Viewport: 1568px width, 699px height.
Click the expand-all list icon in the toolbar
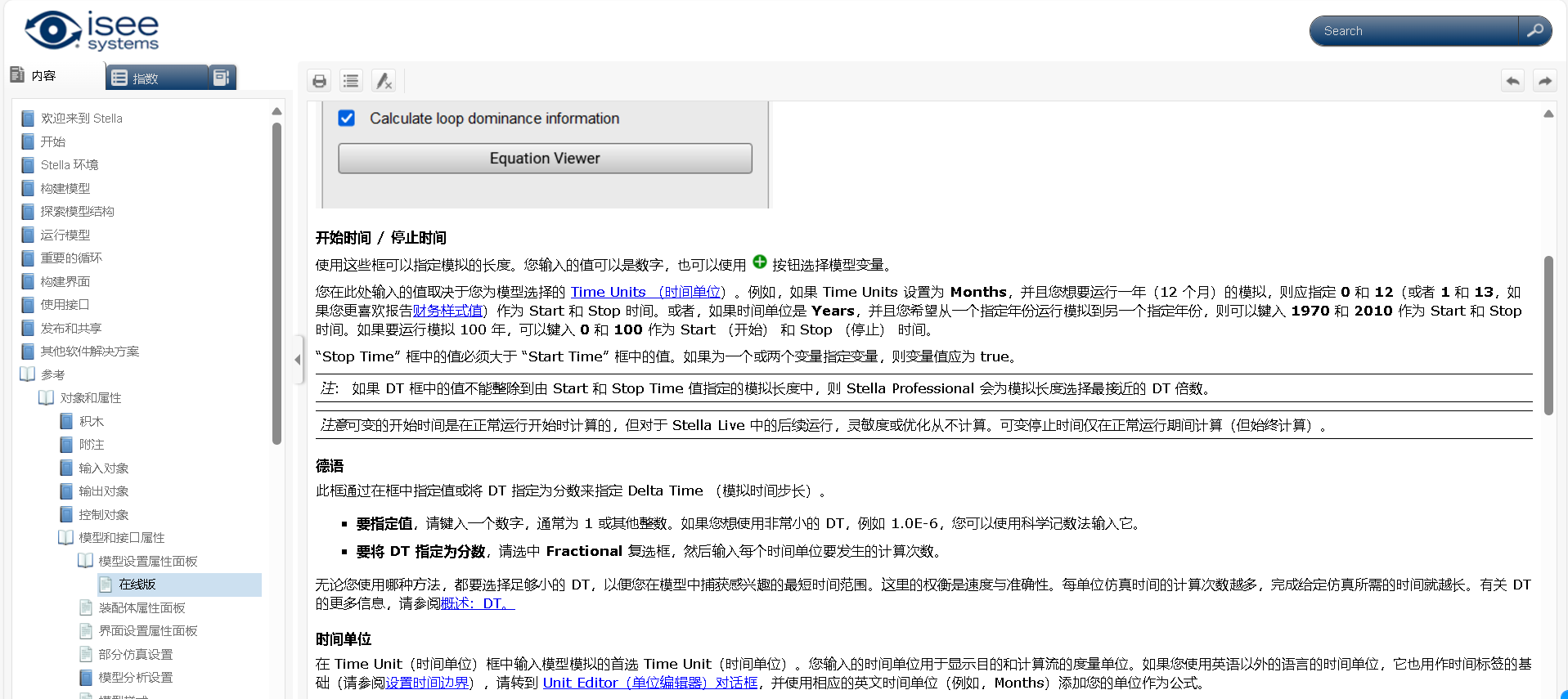click(x=351, y=81)
